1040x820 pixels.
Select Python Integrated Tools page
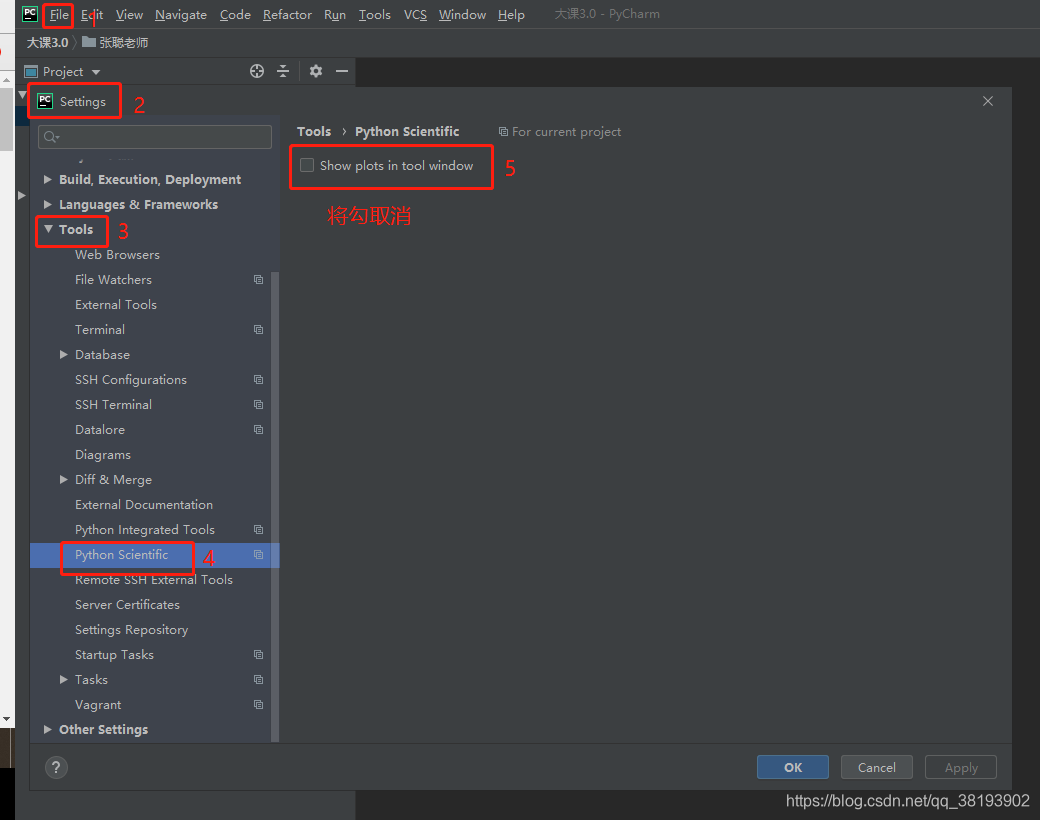[145, 529]
